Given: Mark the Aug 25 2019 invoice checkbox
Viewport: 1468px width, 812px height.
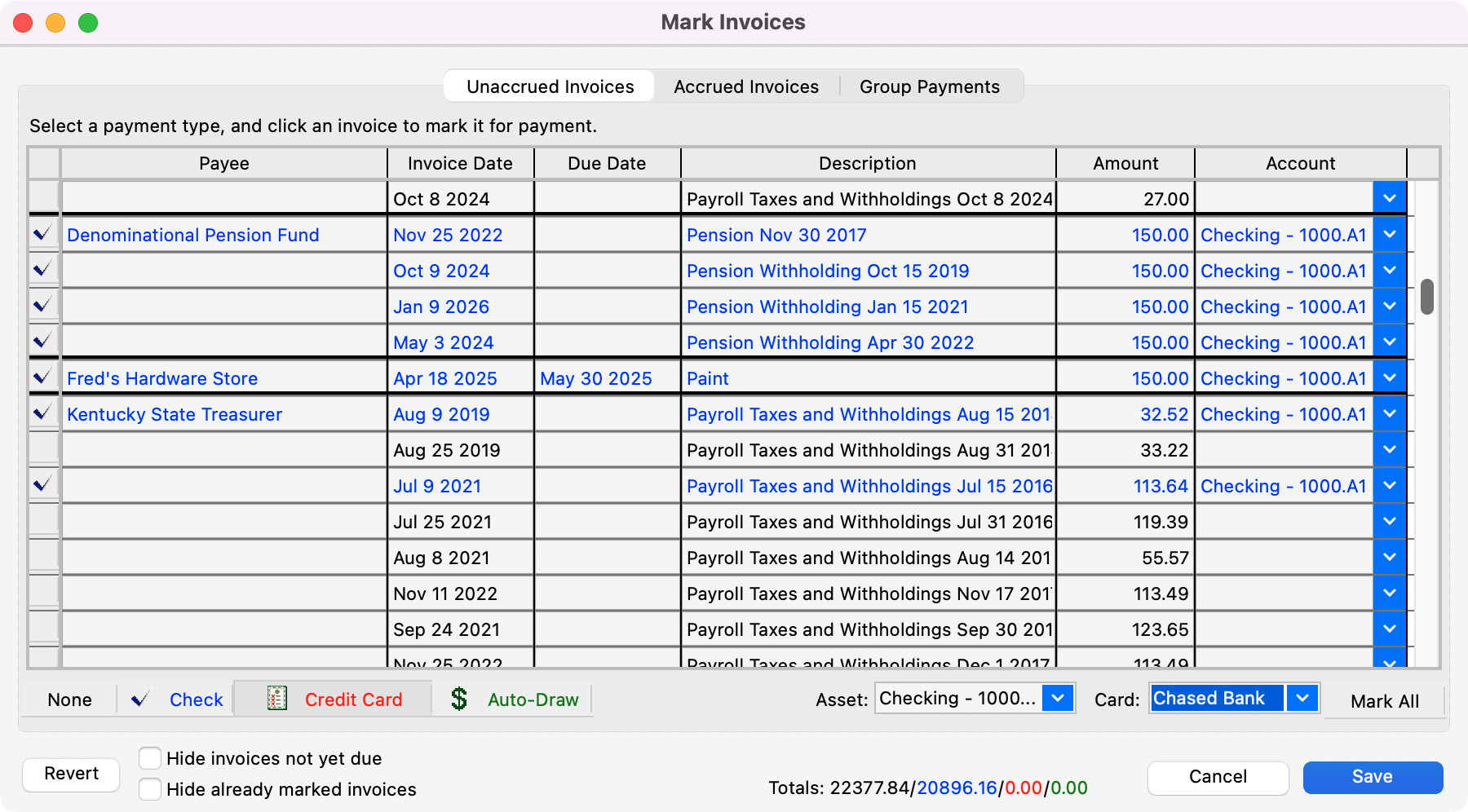Looking at the screenshot, I should (43, 449).
